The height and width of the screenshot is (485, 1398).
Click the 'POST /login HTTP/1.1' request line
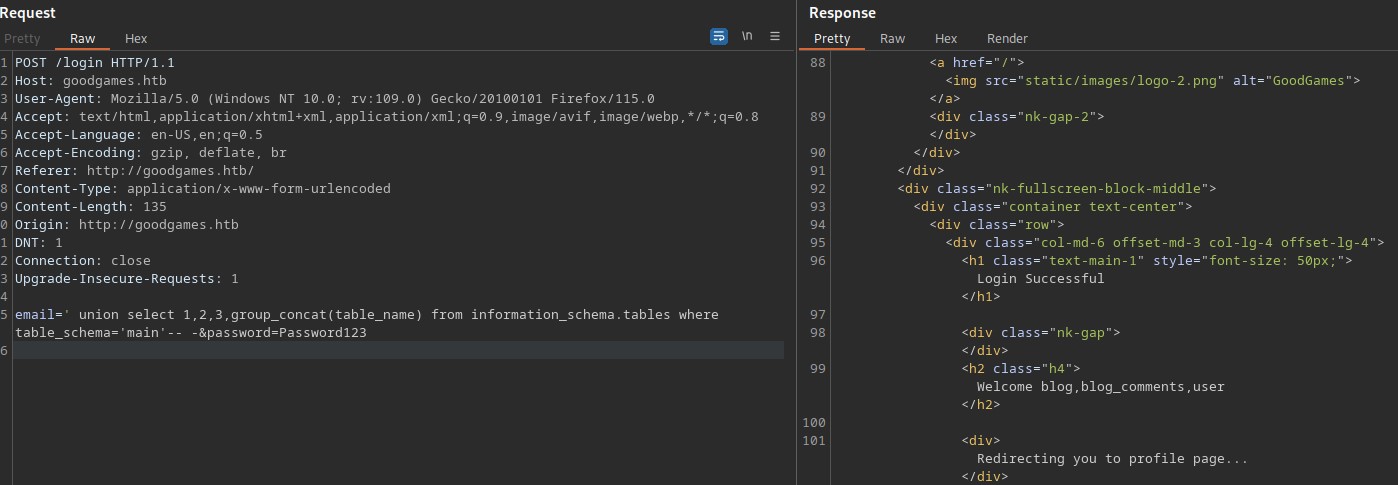(95, 62)
